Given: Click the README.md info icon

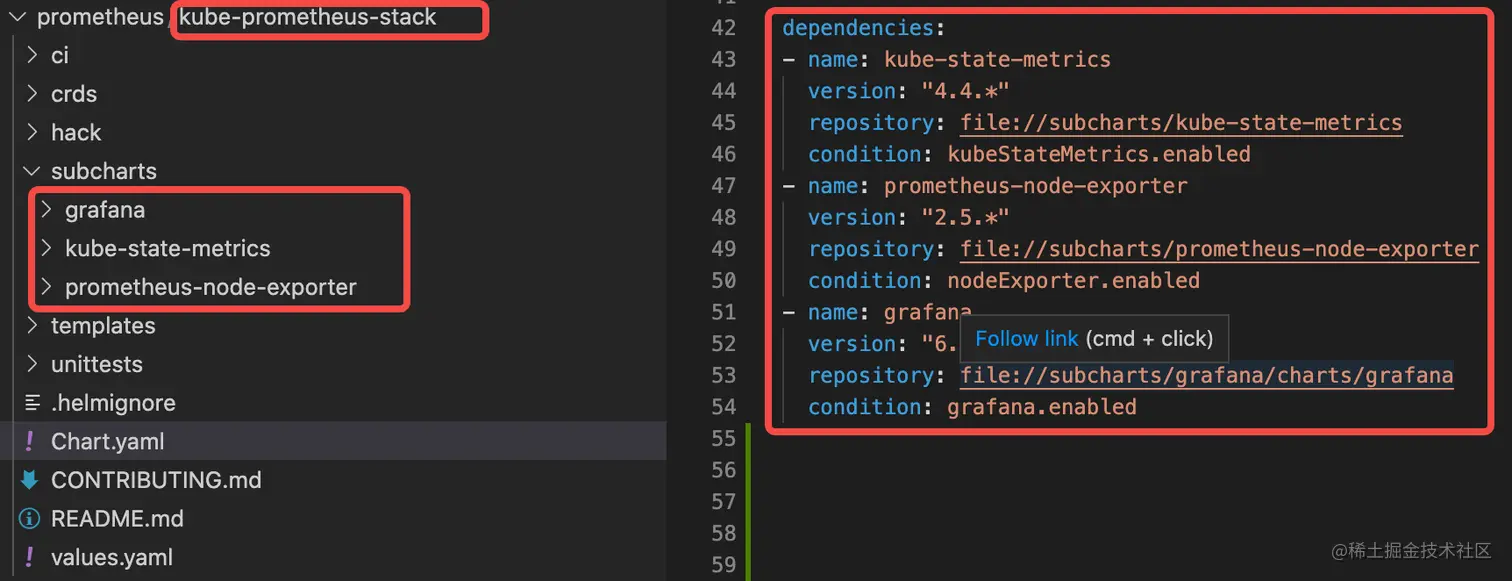Looking at the screenshot, I should pyautogui.click(x=30, y=519).
